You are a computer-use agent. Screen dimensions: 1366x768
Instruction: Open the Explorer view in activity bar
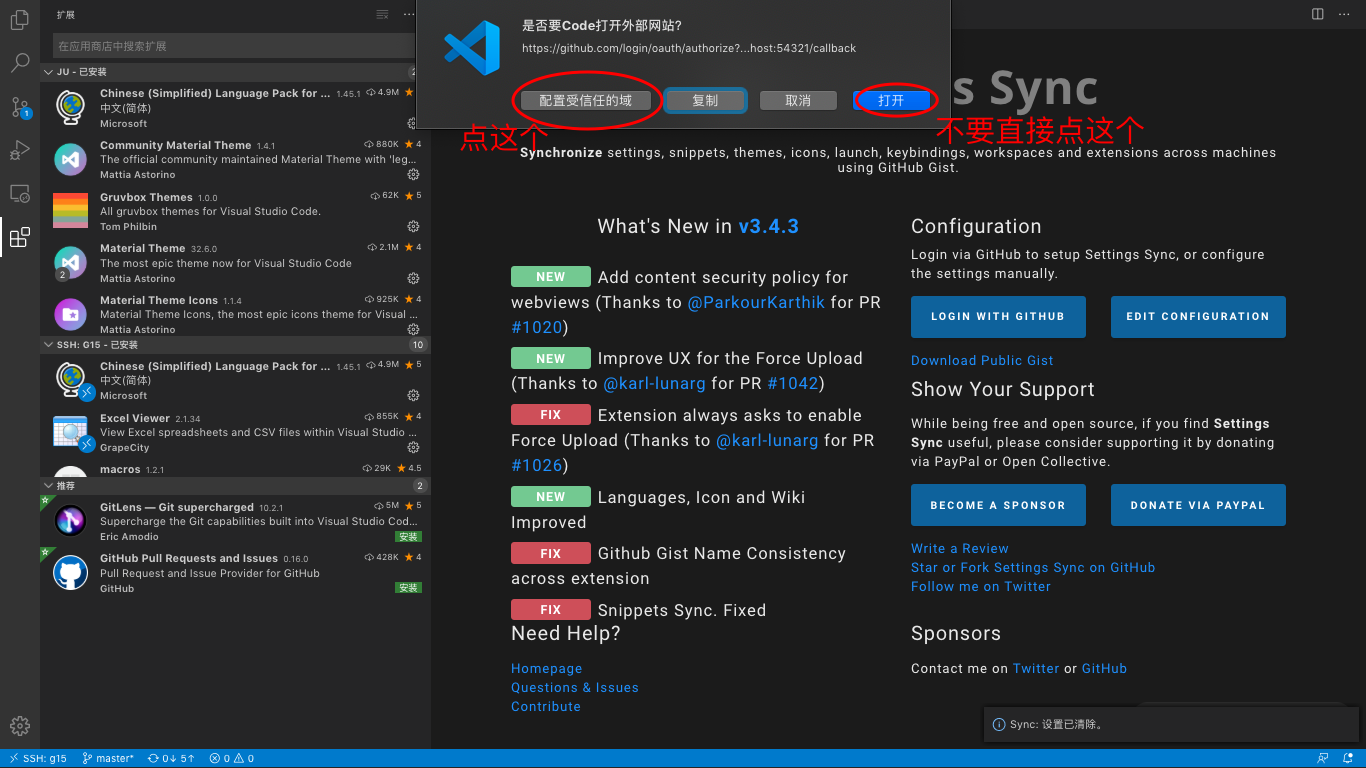coord(19,20)
